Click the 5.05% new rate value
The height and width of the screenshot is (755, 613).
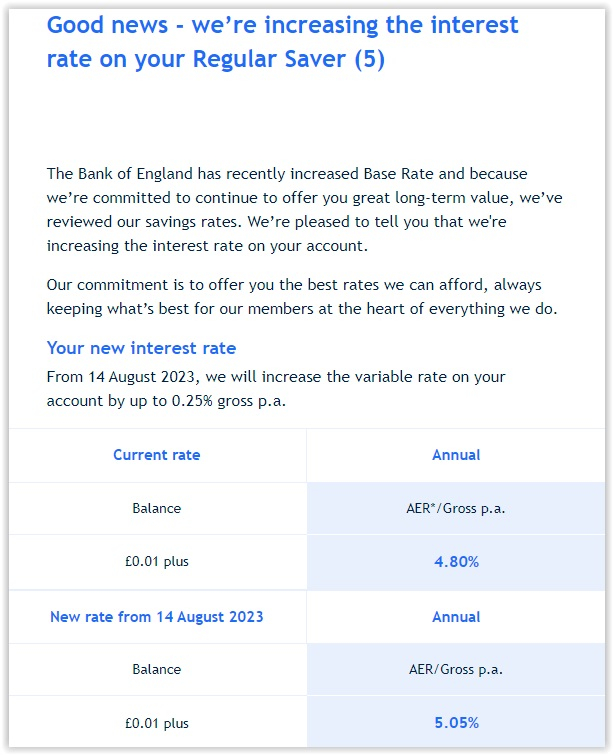(456, 723)
